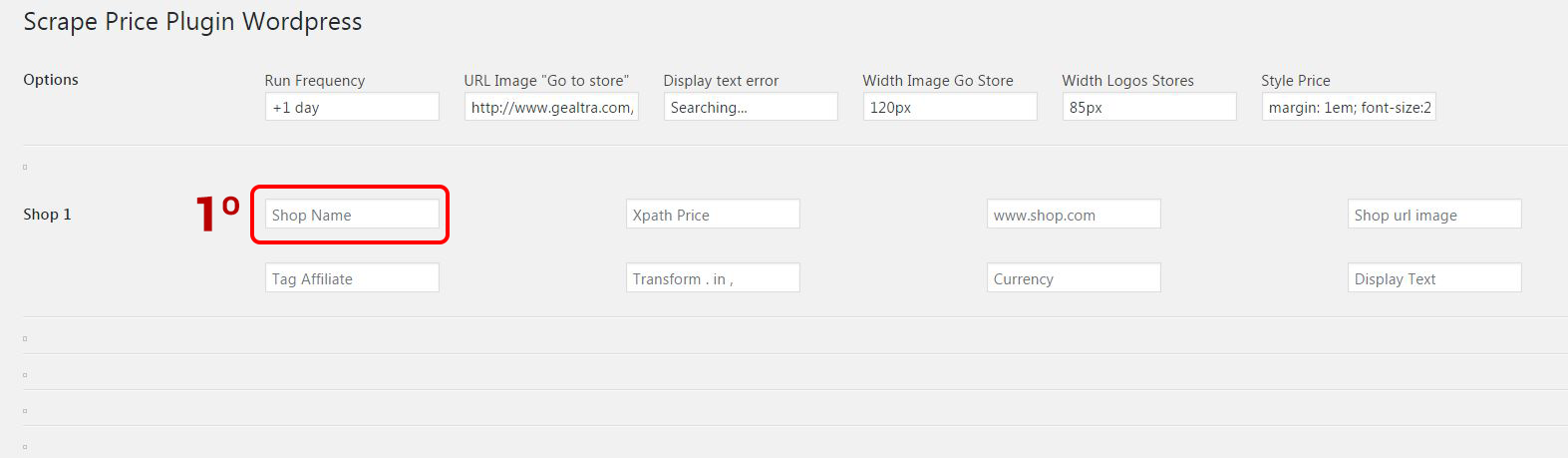Click the Currency input field
This screenshot has height=458, width=1568.
click(1073, 278)
